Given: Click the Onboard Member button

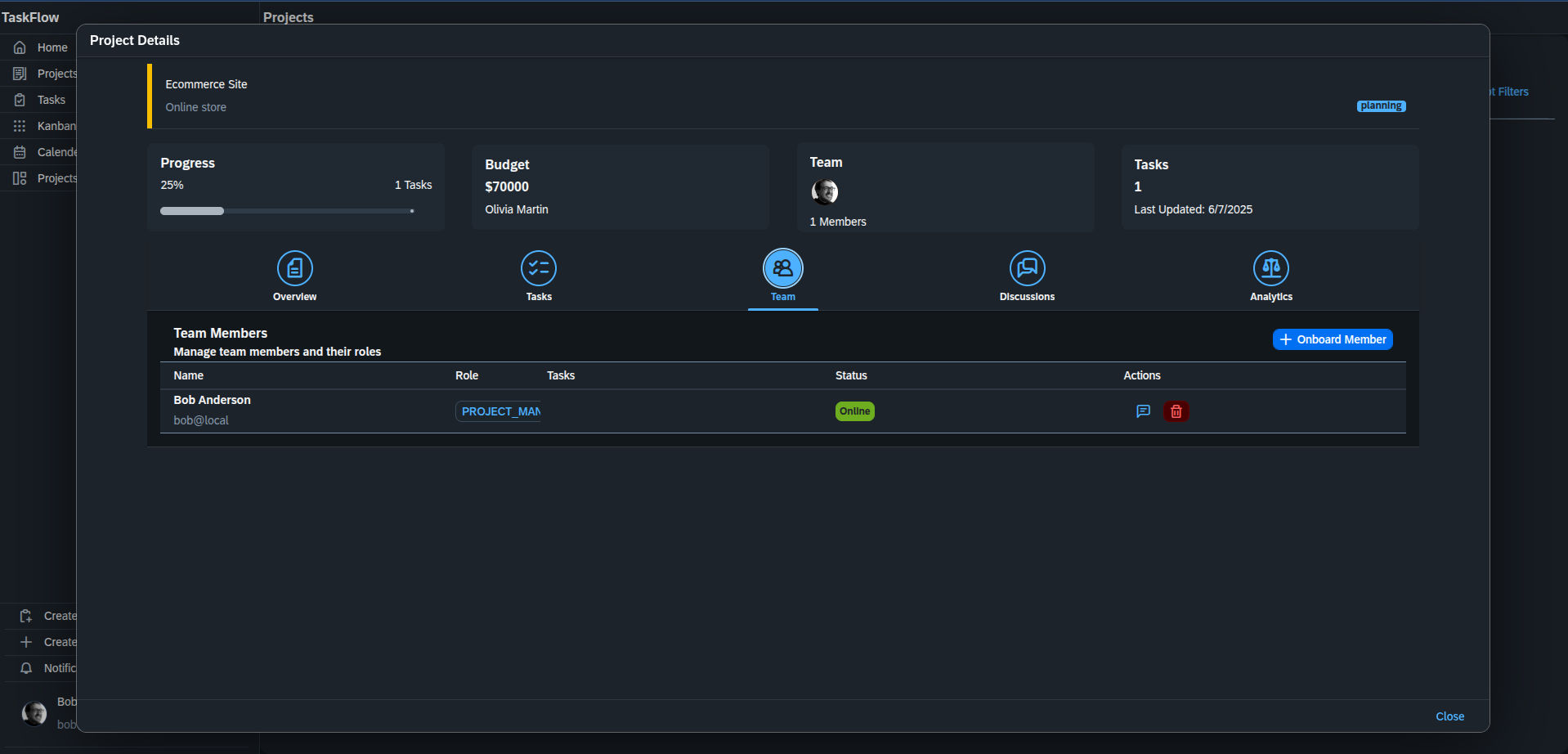Looking at the screenshot, I should [1333, 339].
